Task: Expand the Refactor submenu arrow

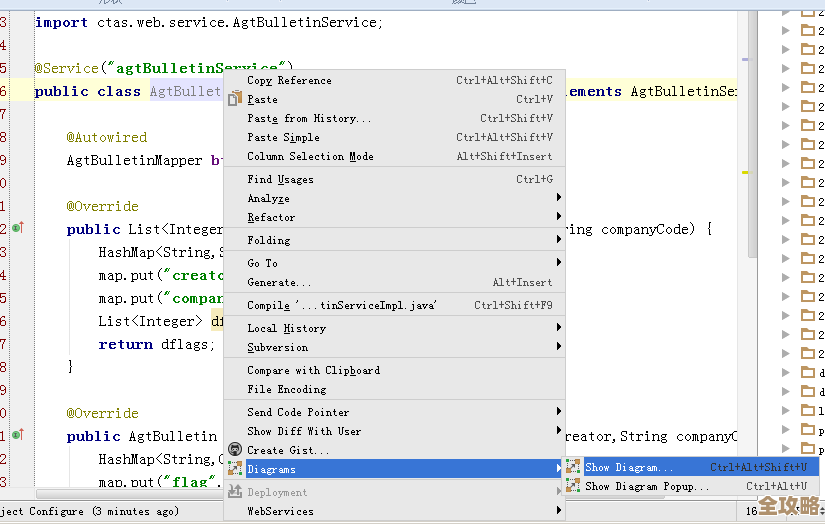Action: (559, 217)
